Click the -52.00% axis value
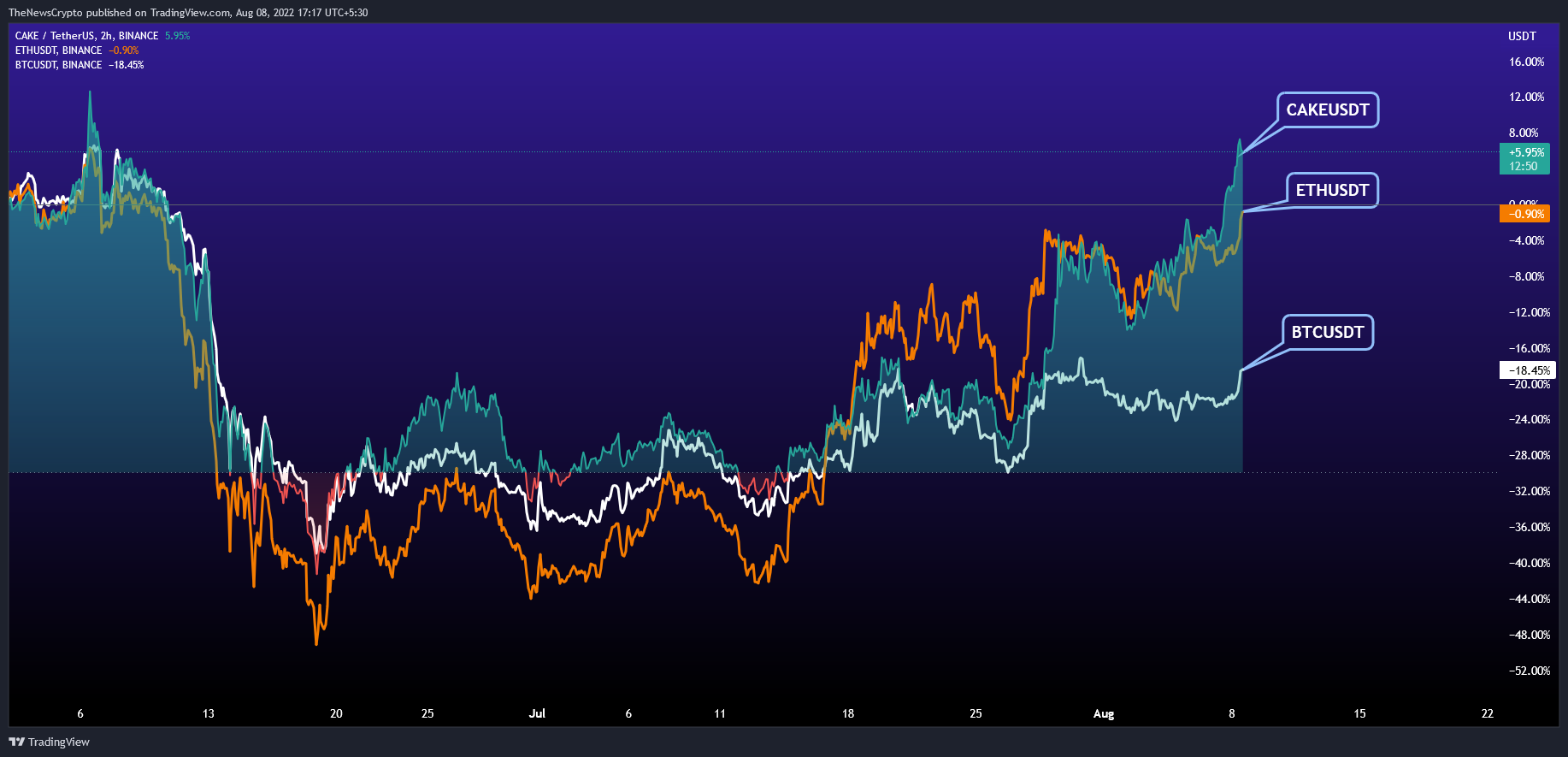The height and width of the screenshot is (757, 1568). [1530, 671]
